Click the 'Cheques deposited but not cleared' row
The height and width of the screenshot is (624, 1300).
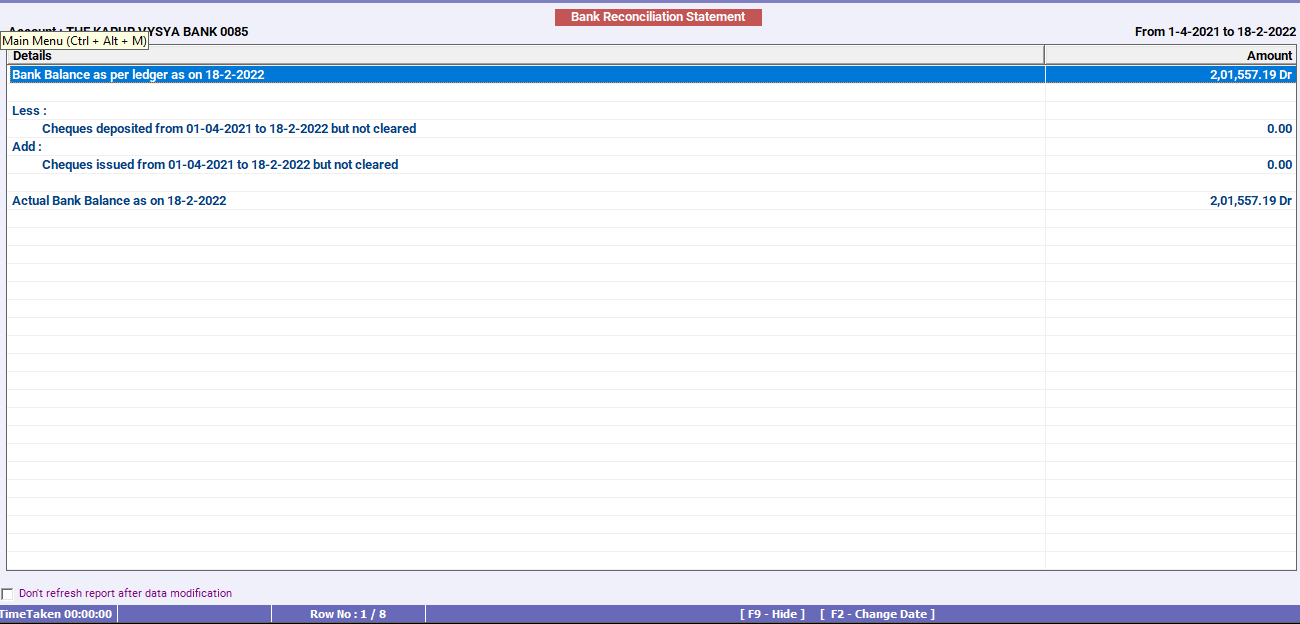[228, 128]
